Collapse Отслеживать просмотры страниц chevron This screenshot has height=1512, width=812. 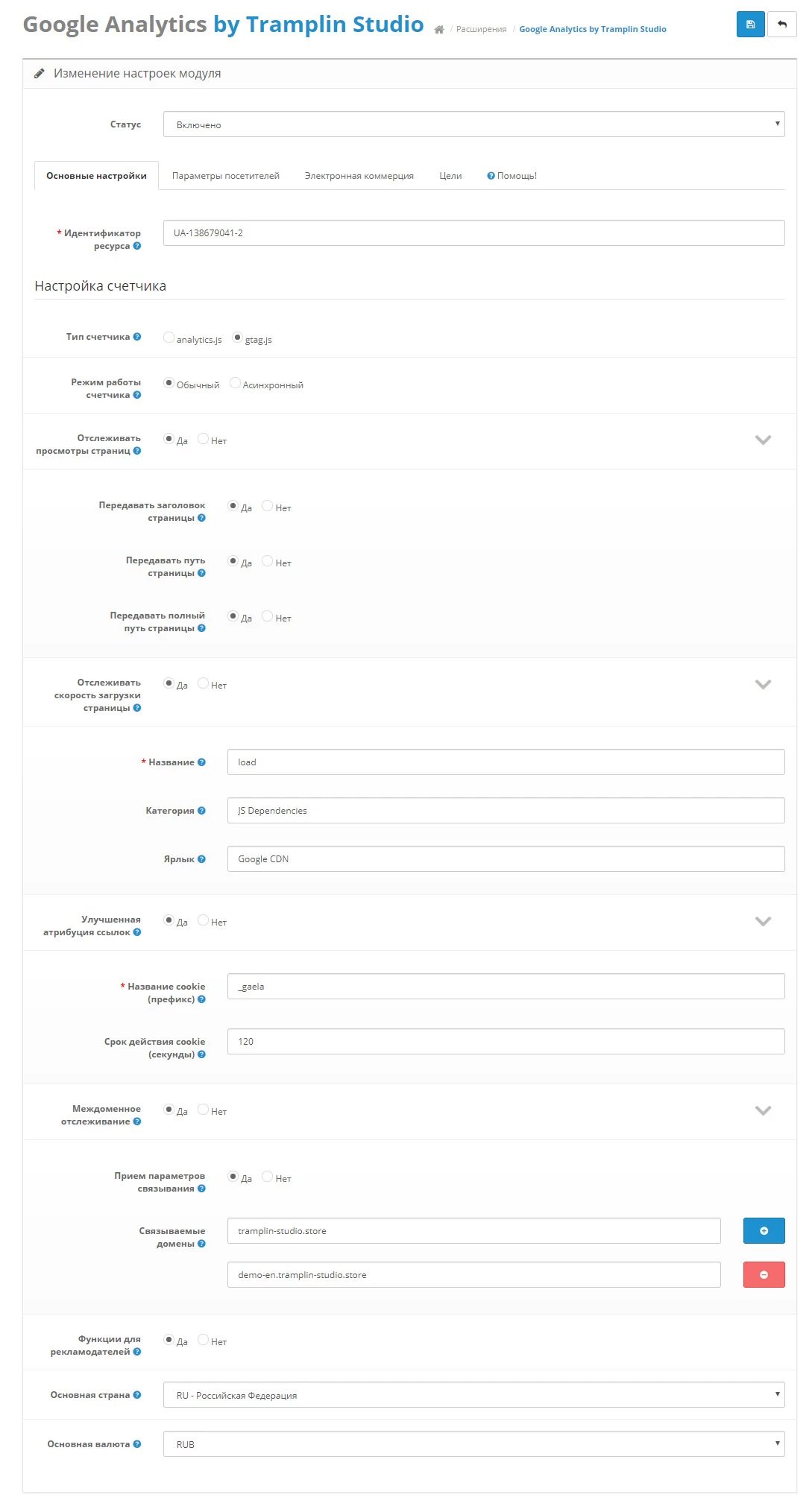tap(763, 440)
